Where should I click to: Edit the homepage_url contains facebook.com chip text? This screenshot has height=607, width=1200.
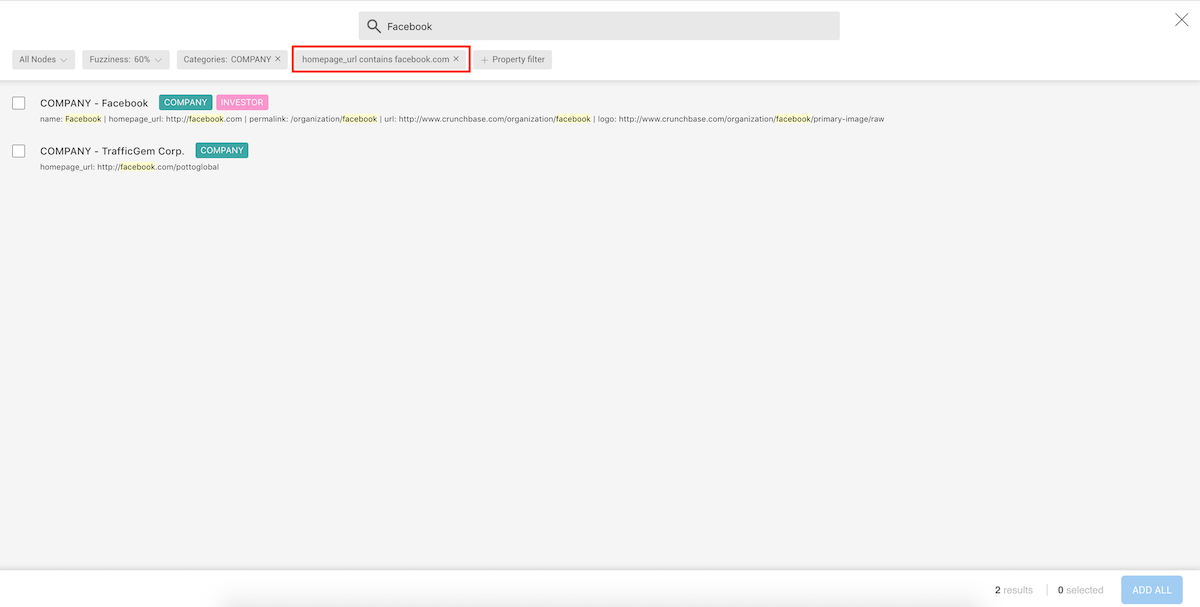[x=375, y=60]
